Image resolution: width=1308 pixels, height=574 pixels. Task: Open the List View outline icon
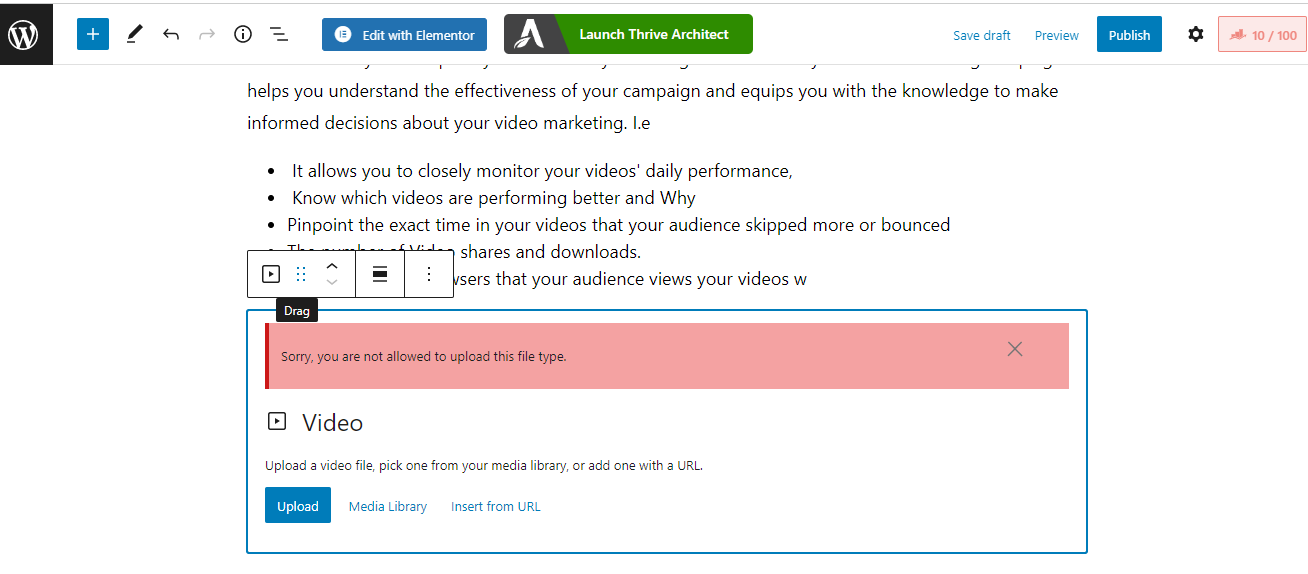pyautogui.click(x=279, y=35)
